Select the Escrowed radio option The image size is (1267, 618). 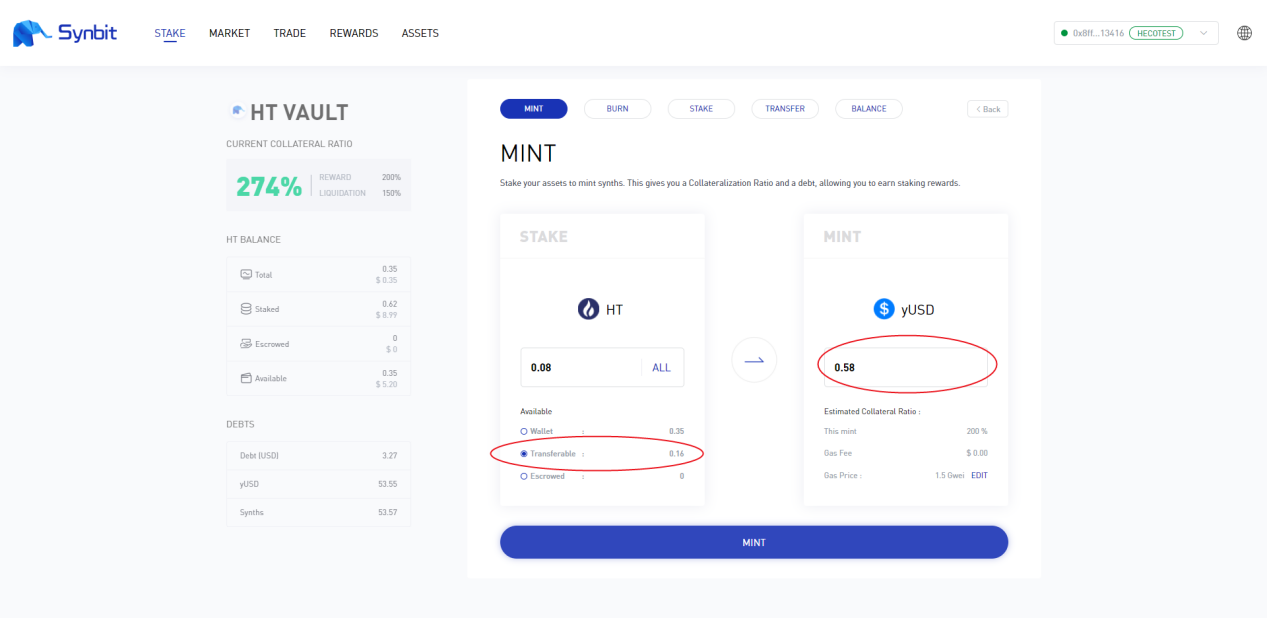[524, 476]
